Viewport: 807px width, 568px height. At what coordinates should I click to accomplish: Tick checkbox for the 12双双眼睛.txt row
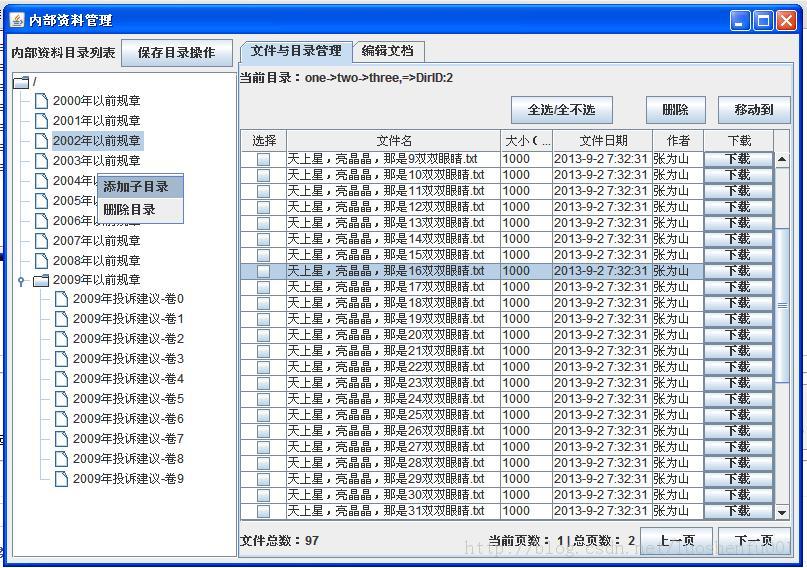tap(264, 207)
